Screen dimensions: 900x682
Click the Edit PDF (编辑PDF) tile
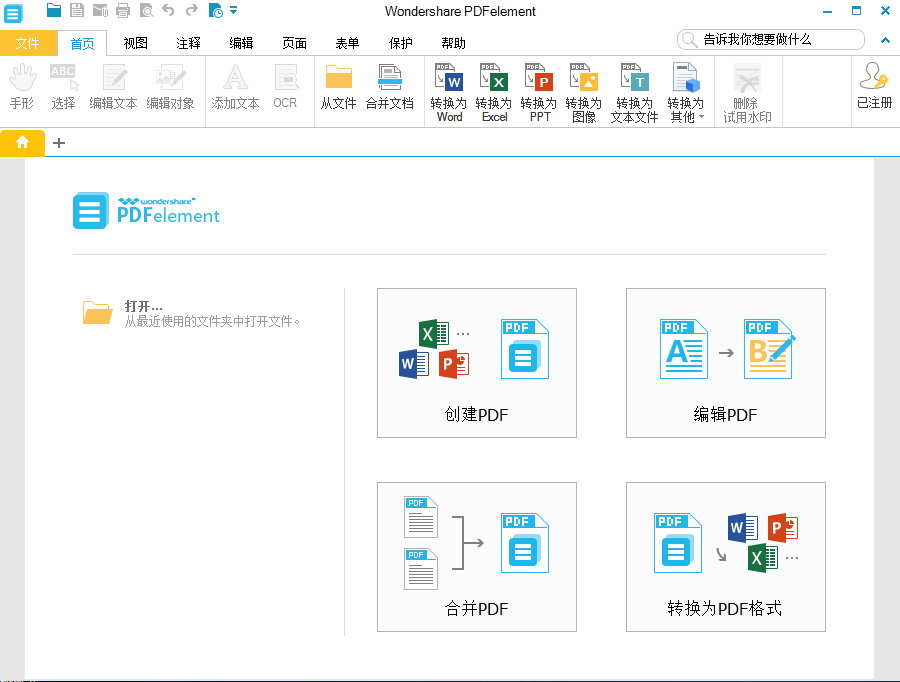click(725, 363)
